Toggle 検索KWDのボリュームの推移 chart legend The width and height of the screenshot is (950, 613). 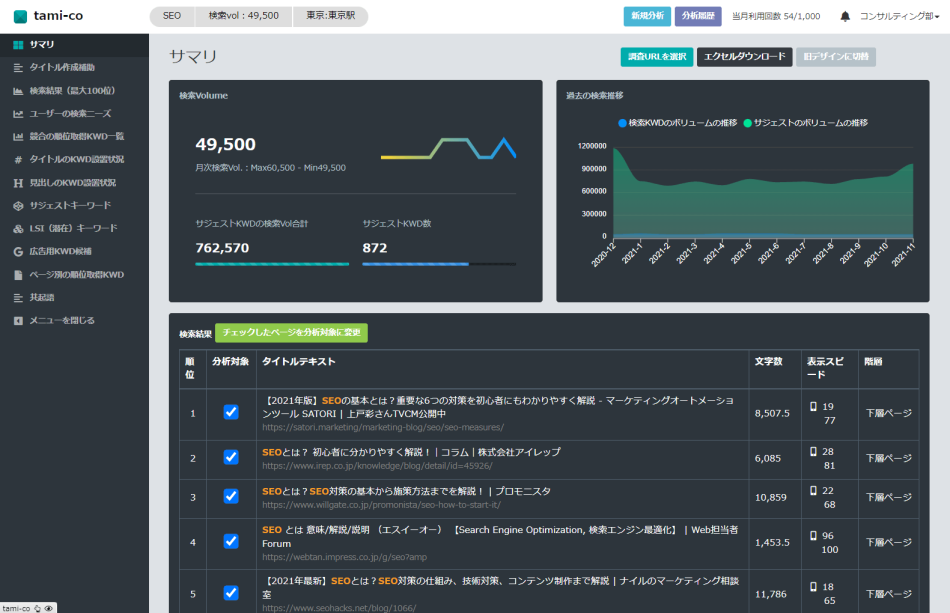[677, 123]
